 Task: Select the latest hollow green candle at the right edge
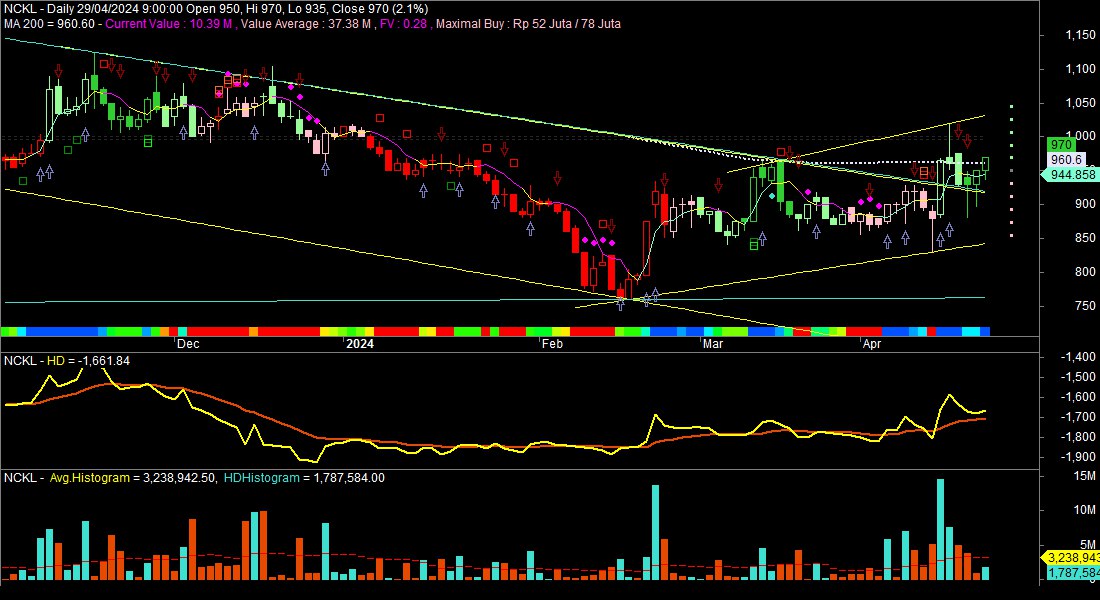985,164
